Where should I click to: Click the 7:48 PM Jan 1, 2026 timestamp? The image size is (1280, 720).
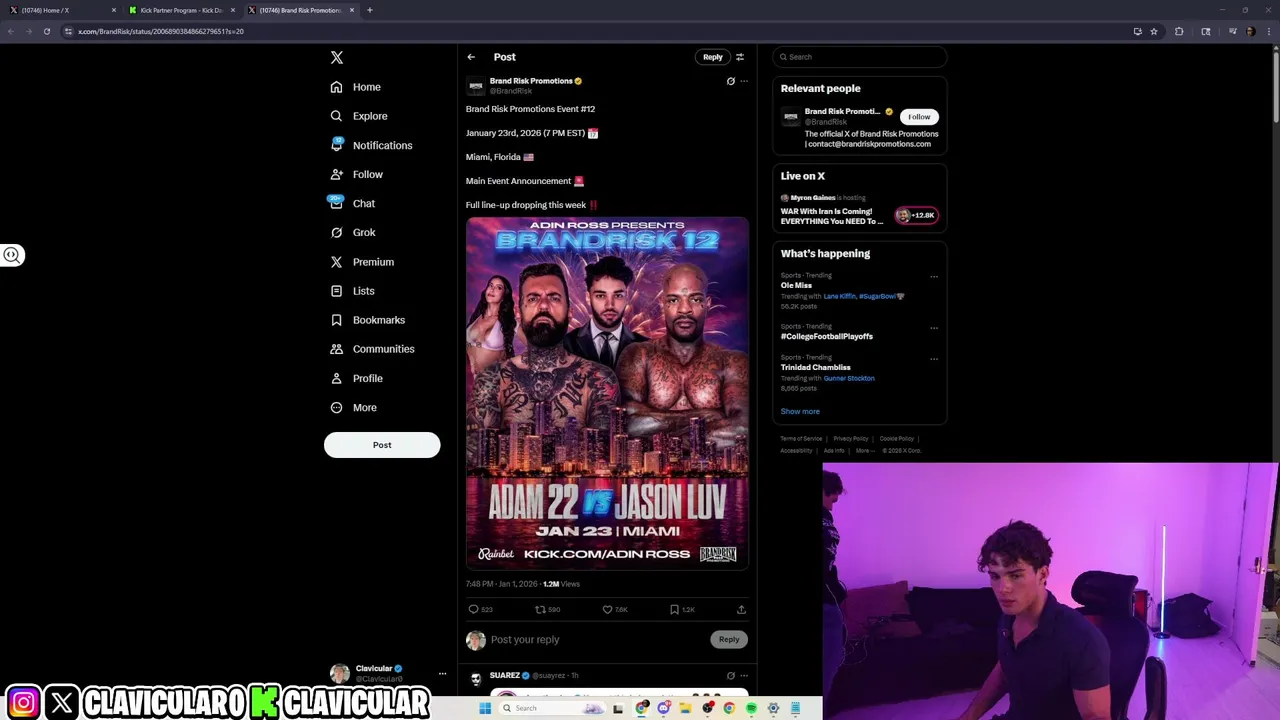pyautogui.click(x=502, y=584)
